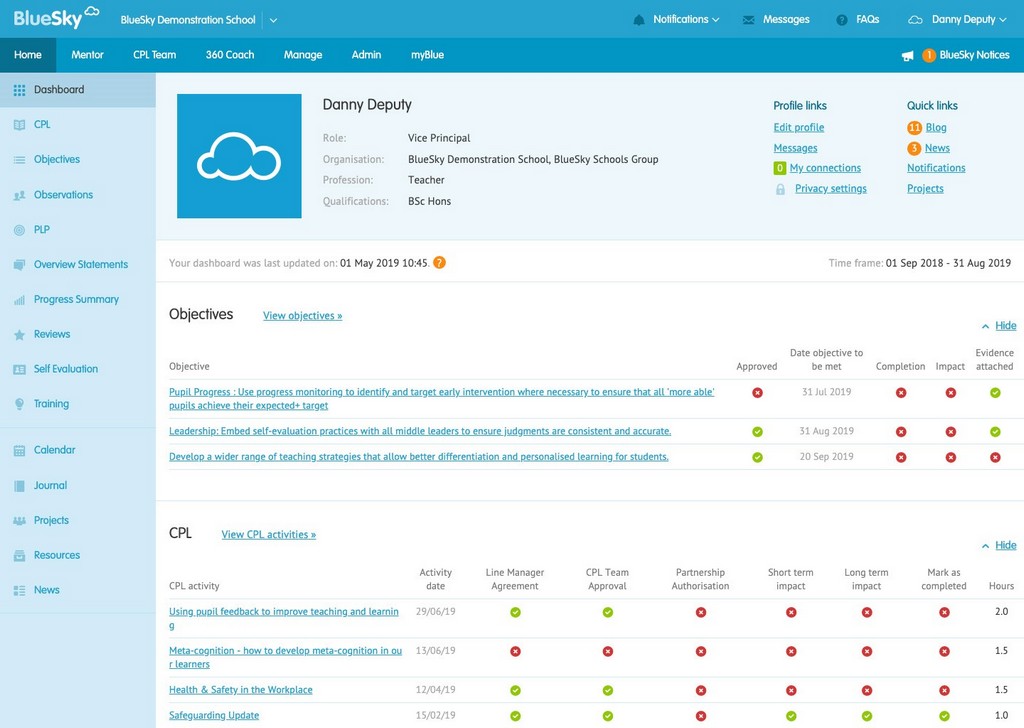This screenshot has height=728, width=1024.
Task: Open the myBlue tab
Action: (428, 55)
